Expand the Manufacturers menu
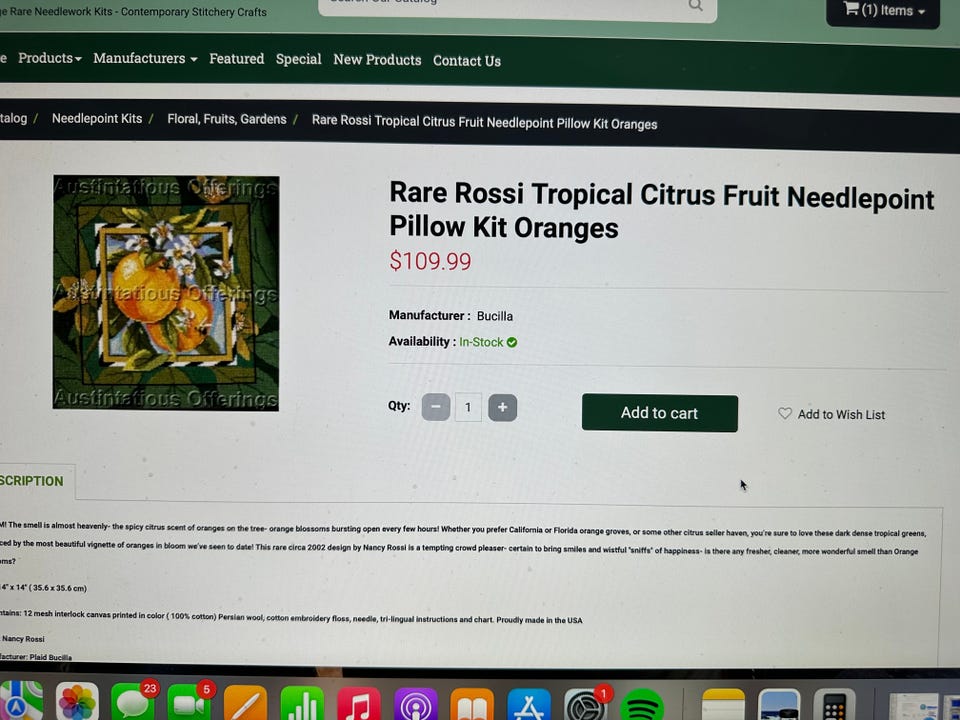The image size is (960, 720). click(x=145, y=59)
